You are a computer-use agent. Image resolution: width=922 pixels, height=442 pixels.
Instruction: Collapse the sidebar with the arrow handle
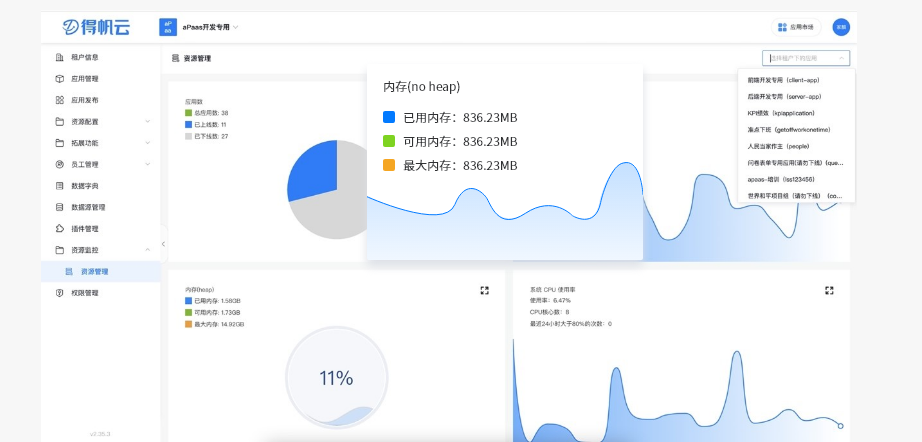tap(163, 244)
